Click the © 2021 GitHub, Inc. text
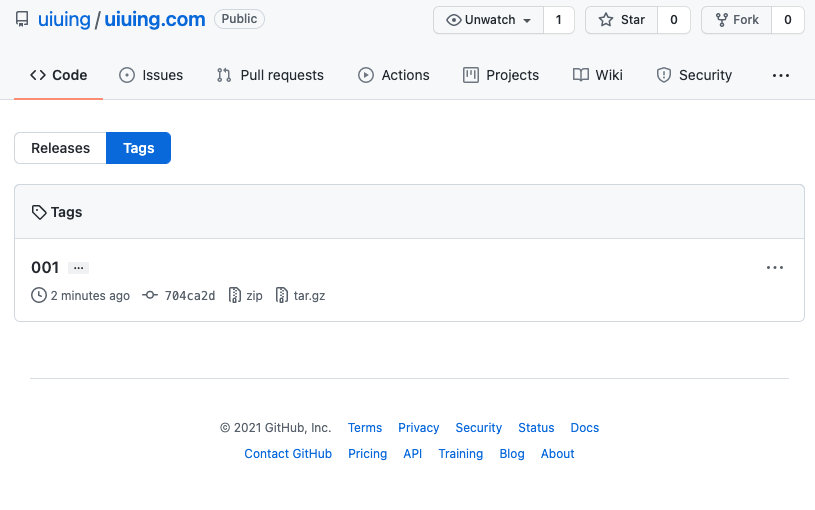815x510 pixels. click(275, 428)
